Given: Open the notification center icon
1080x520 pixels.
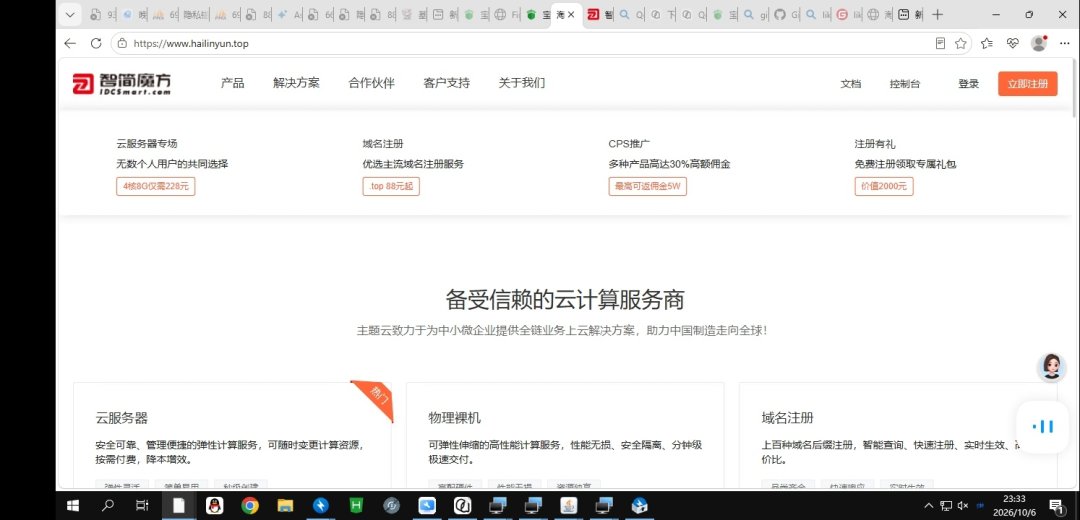Looking at the screenshot, I should (1056, 506).
